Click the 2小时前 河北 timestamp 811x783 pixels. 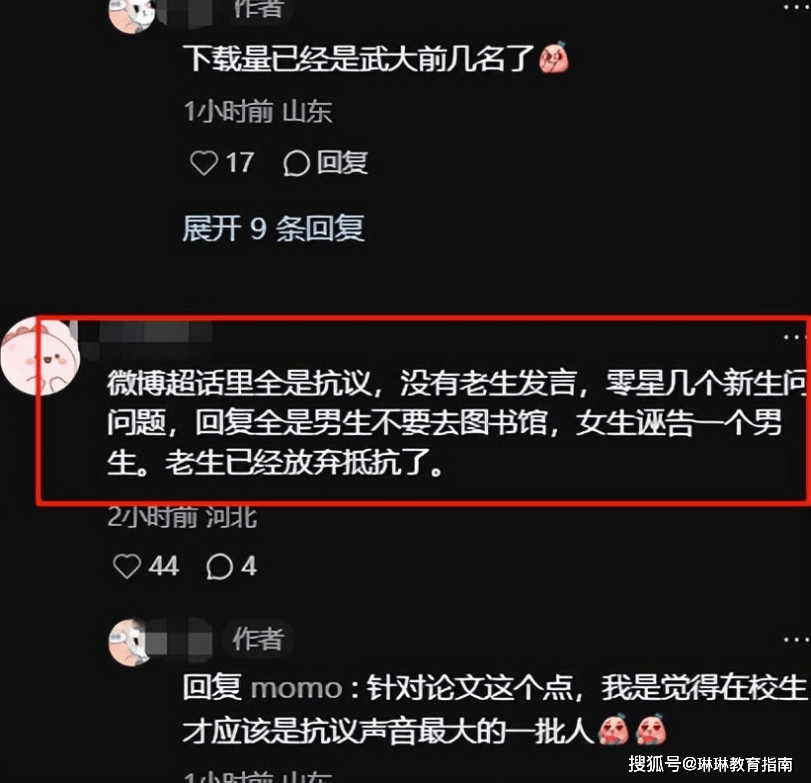pos(182,516)
